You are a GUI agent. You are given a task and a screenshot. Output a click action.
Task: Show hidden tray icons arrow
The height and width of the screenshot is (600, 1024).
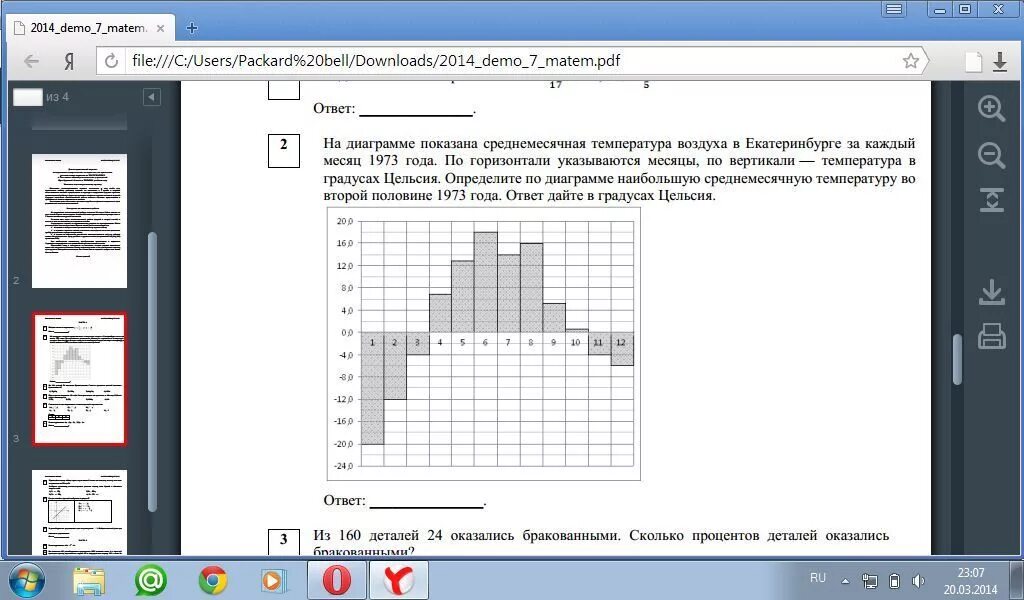tap(845, 580)
